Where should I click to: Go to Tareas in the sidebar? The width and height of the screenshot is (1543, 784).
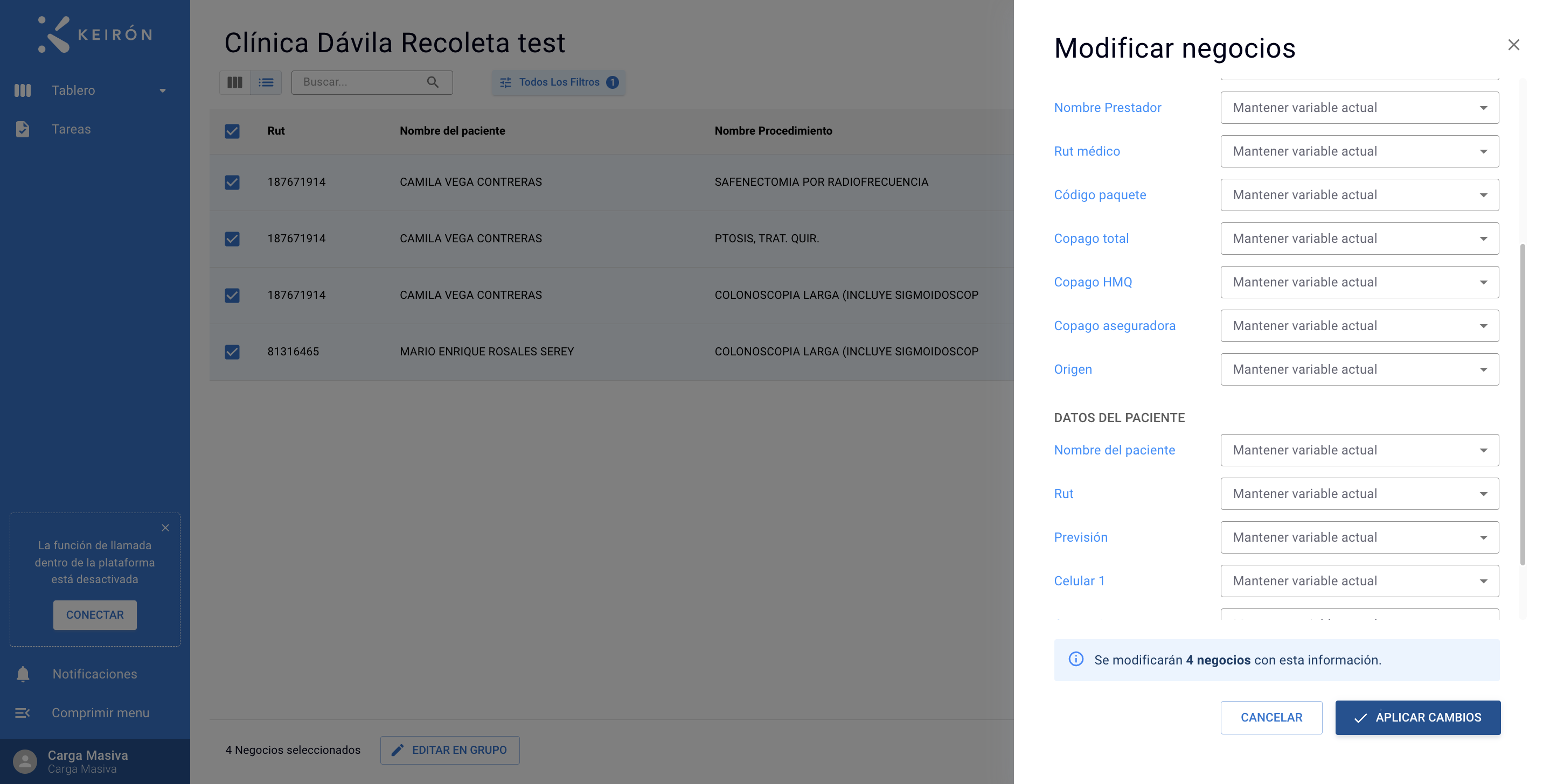pos(71,129)
